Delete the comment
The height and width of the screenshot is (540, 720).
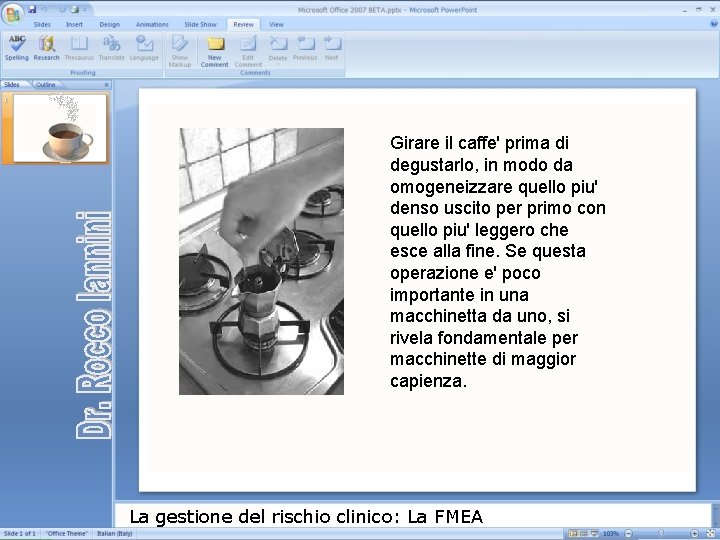[278, 48]
